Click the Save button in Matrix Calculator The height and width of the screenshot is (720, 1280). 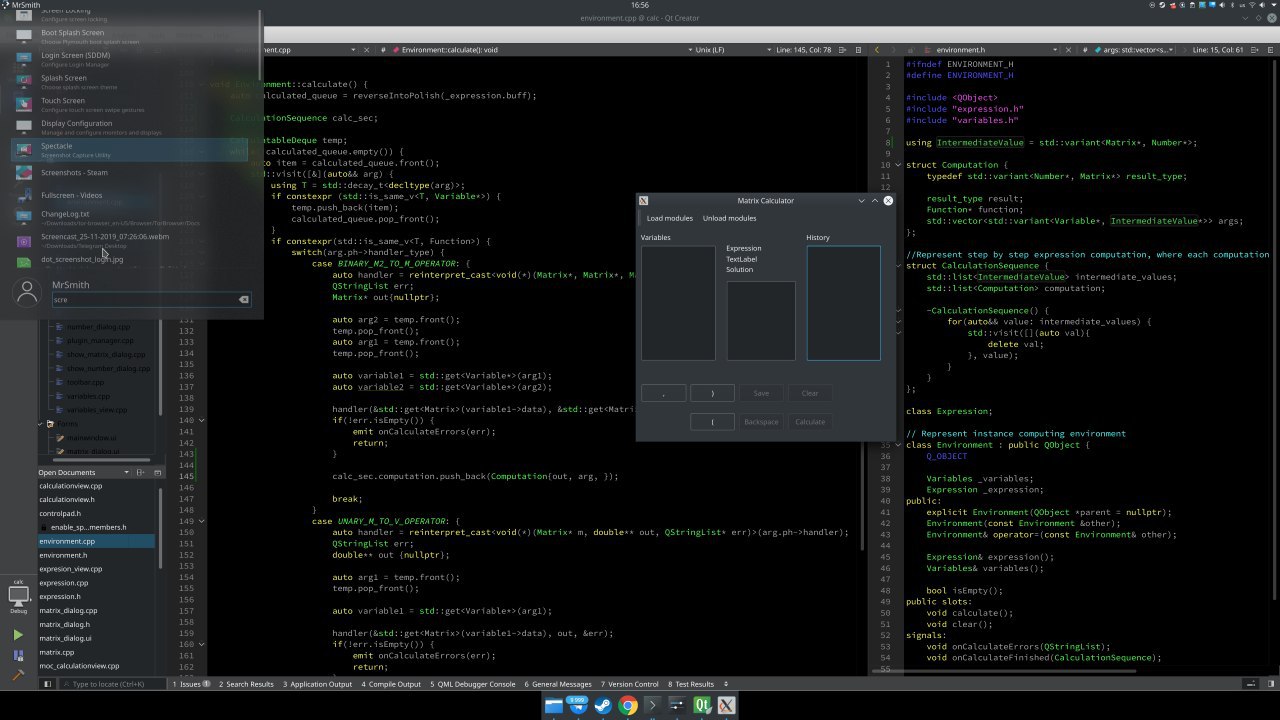pyautogui.click(x=761, y=394)
